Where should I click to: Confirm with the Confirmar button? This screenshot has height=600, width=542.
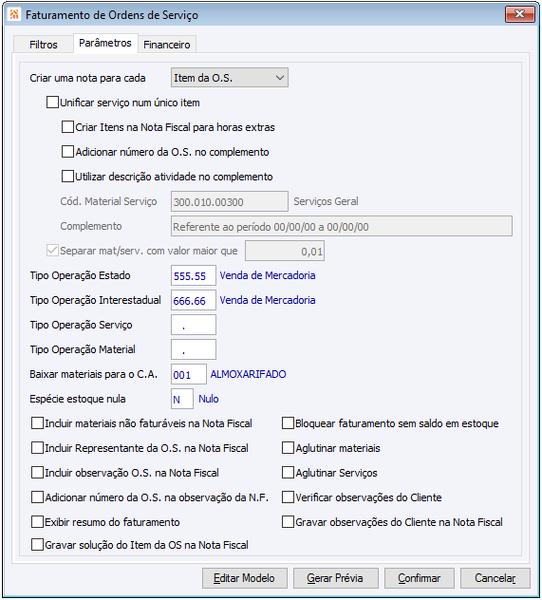(419, 578)
